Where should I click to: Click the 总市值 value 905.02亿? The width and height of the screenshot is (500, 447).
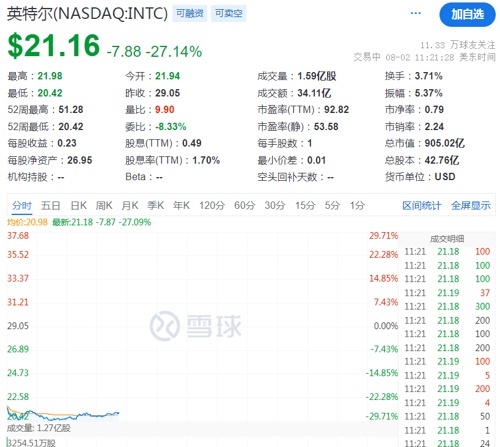(x=445, y=143)
